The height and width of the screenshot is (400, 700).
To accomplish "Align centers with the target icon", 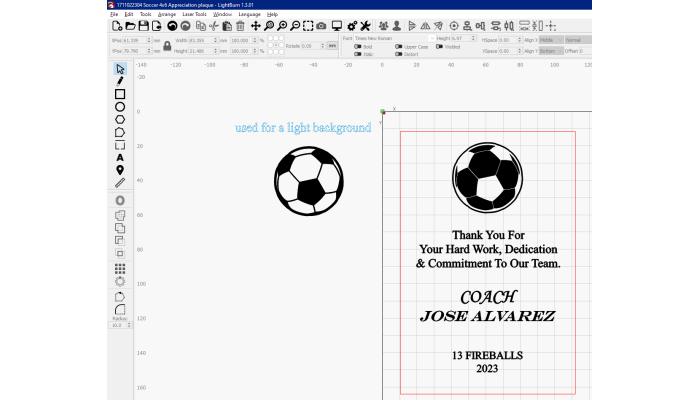I will tap(454, 26).
